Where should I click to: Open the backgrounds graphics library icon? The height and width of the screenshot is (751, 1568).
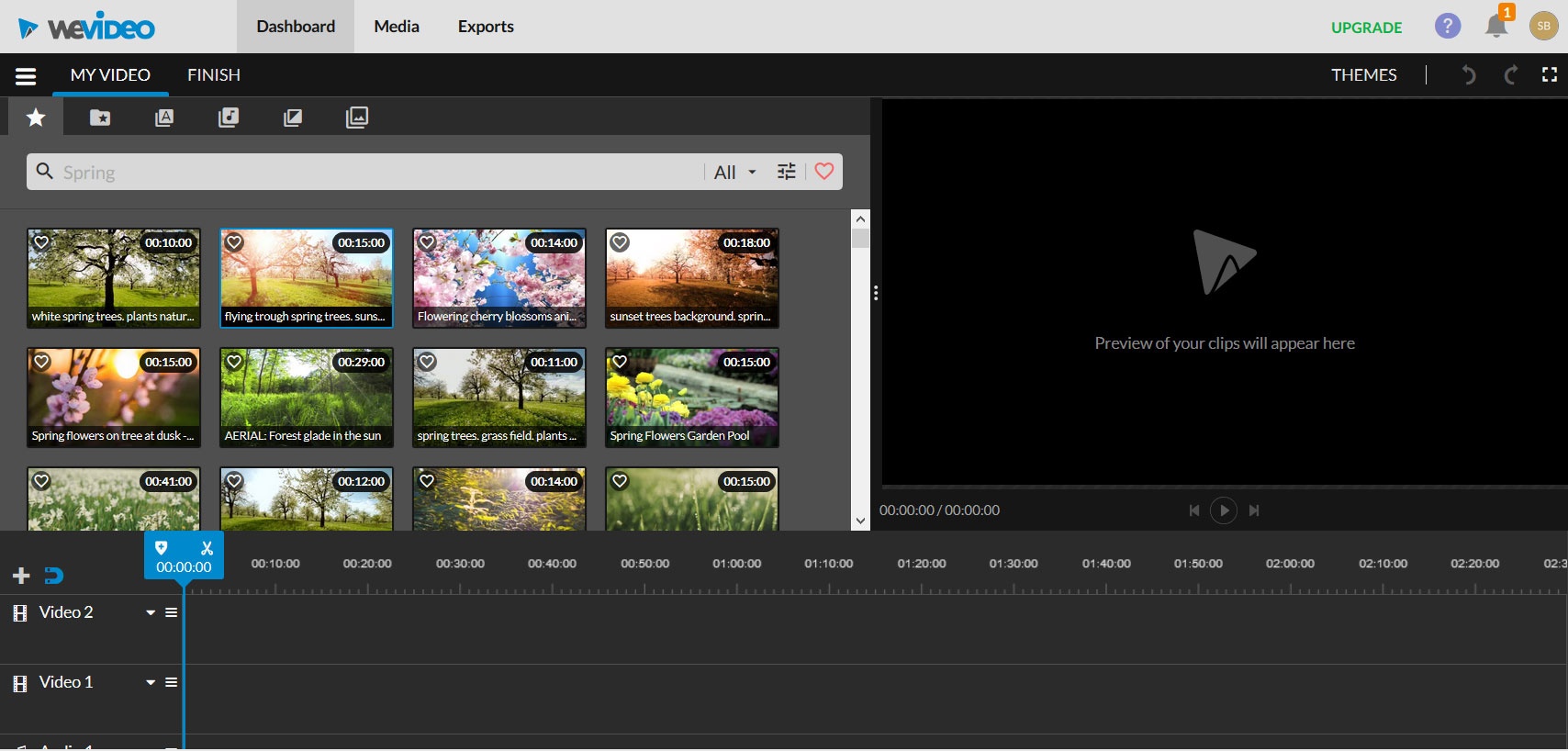click(x=357, y=118)
